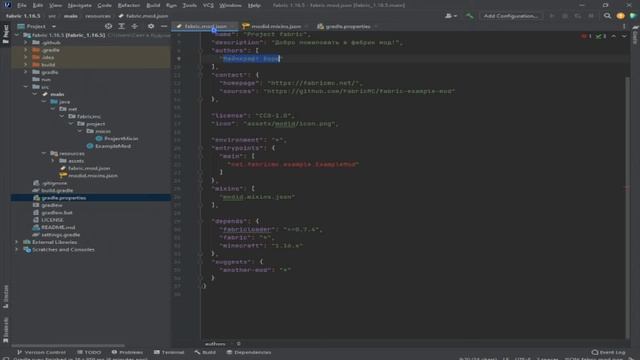Click the orange round icon in toolbar

tap(620, 16)
